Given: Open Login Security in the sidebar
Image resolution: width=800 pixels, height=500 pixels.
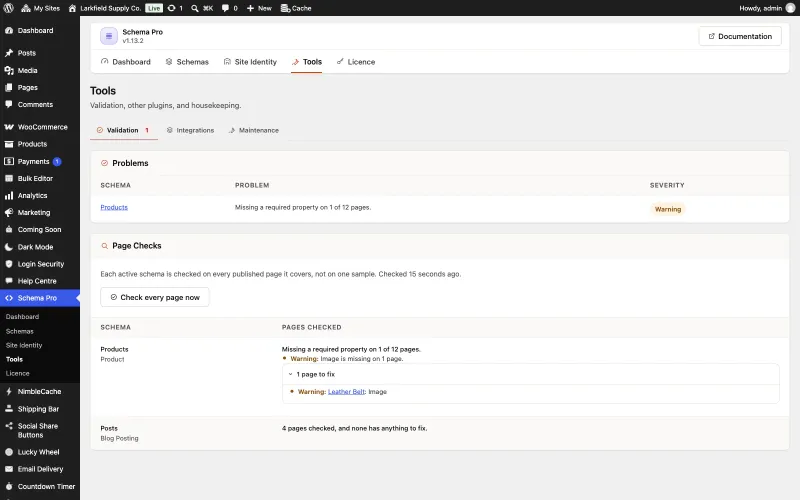Looking at the screenshot, I should (40, 264).
